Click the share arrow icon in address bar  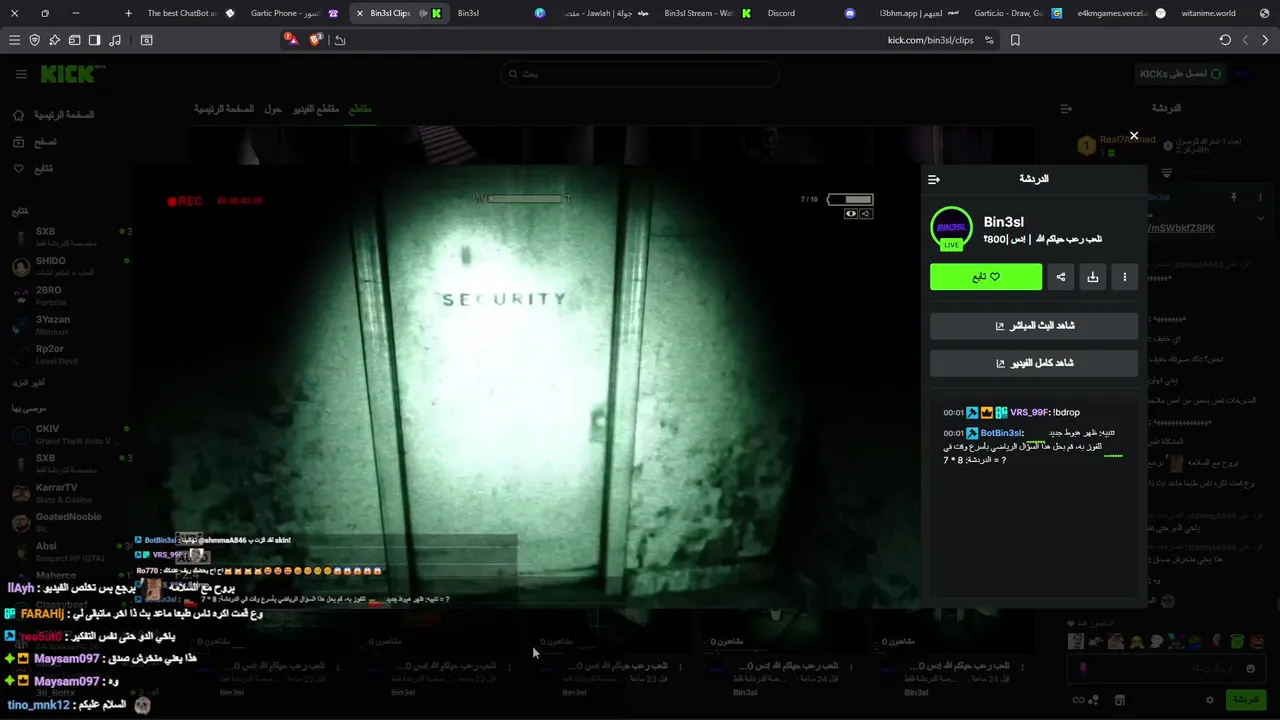pos(340,40)
